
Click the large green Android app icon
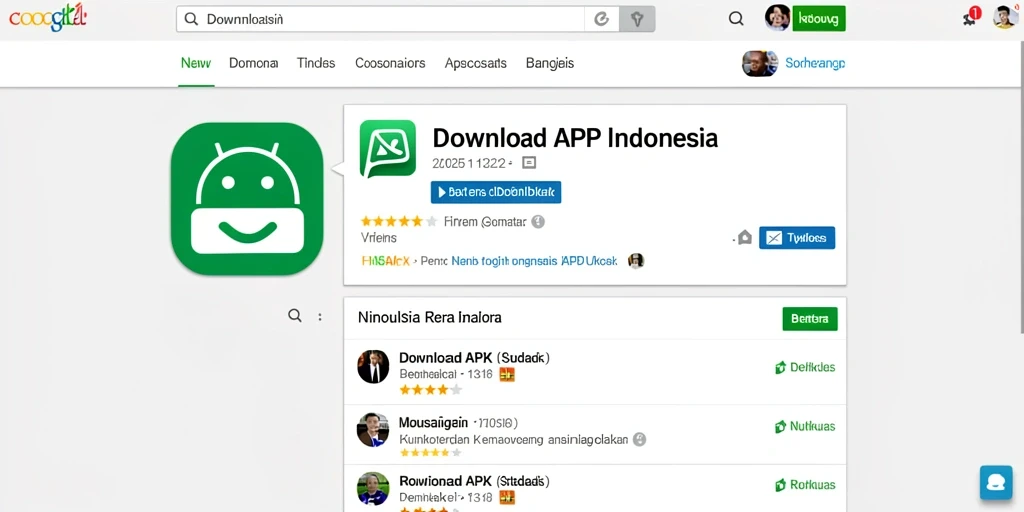pos(247,199)
